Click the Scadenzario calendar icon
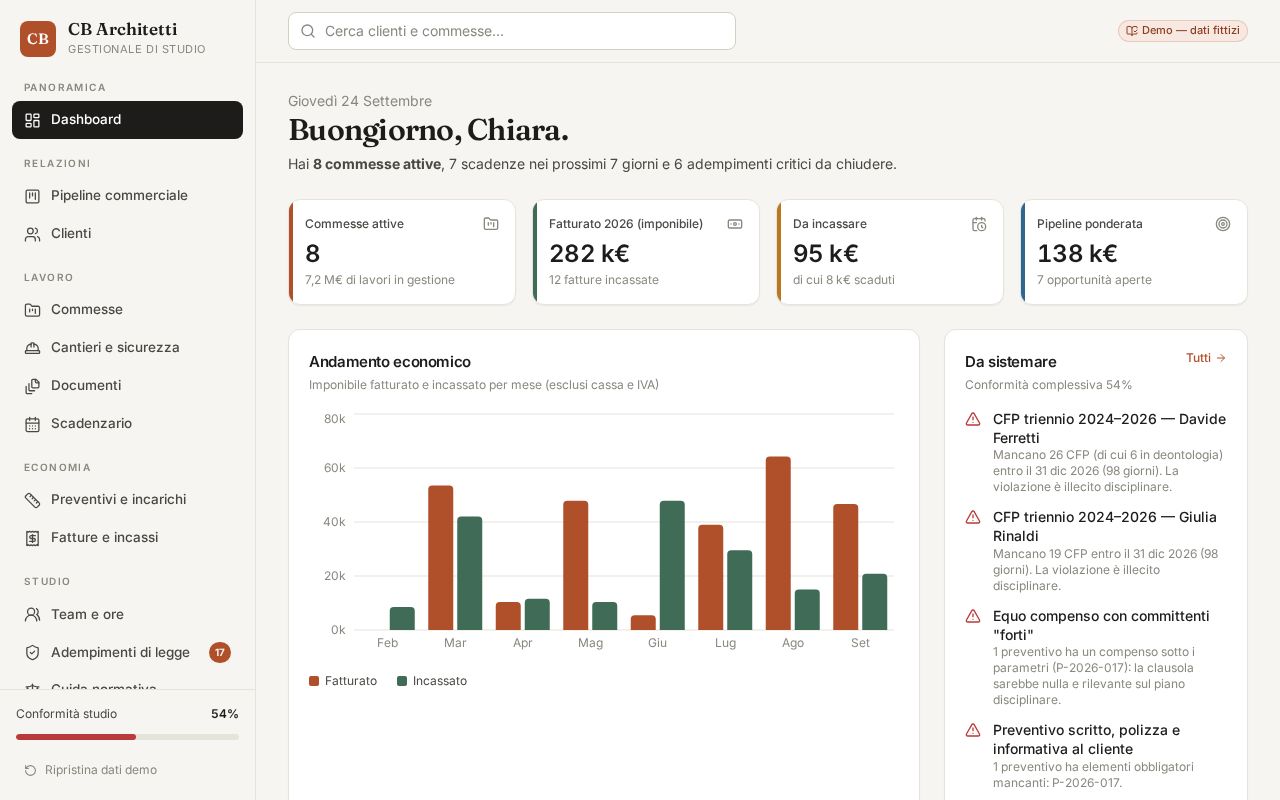 tap(32, 424)
